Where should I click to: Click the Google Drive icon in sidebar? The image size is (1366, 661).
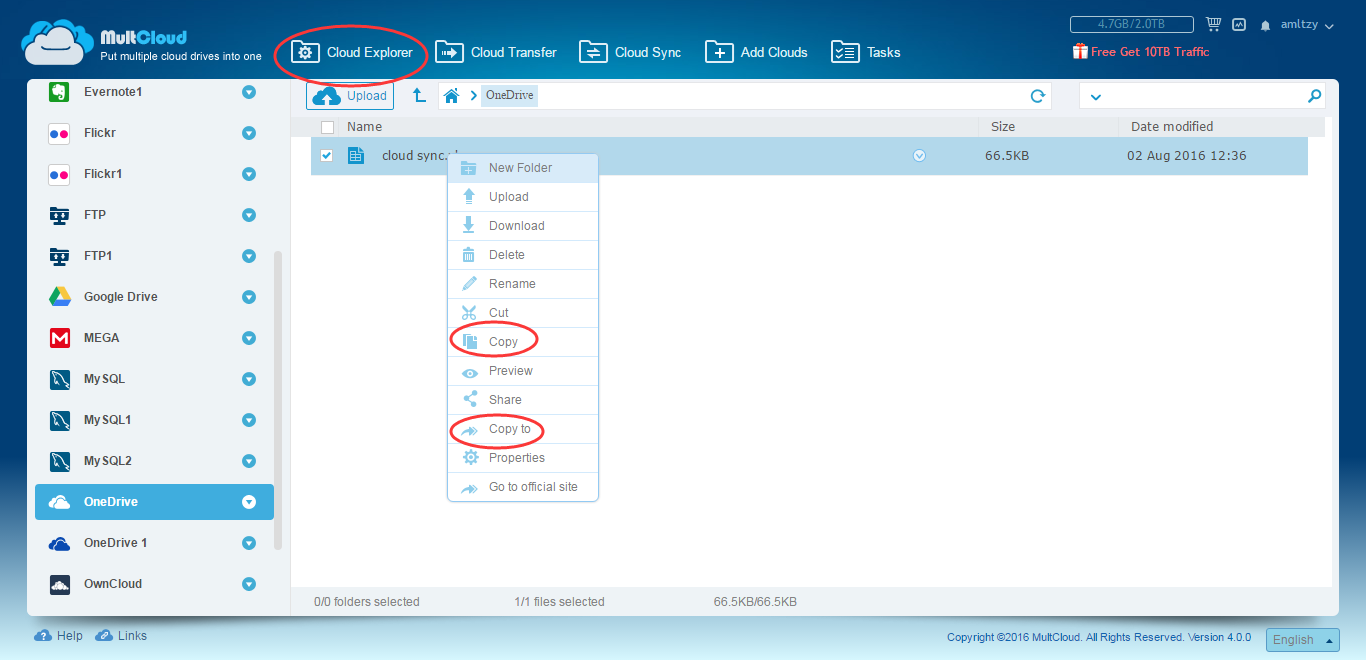click(59, 297)
